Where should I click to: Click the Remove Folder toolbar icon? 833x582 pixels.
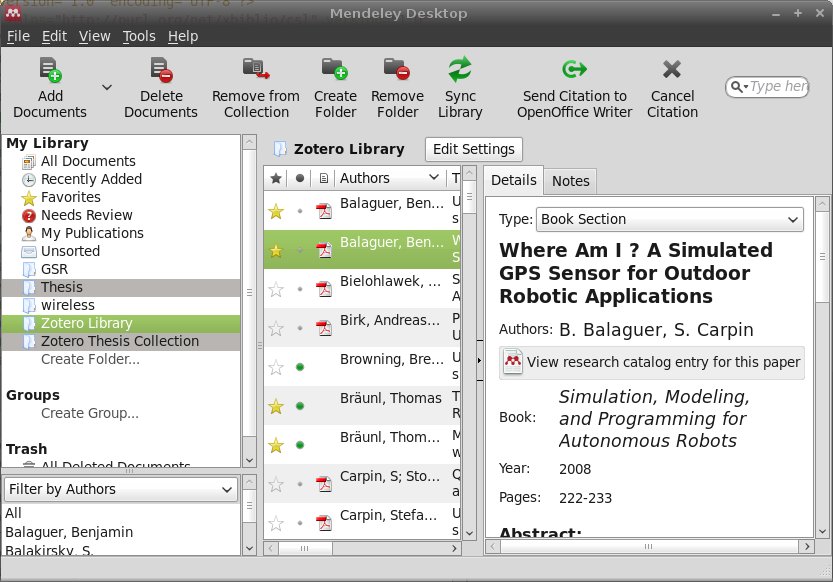[397, 69]
